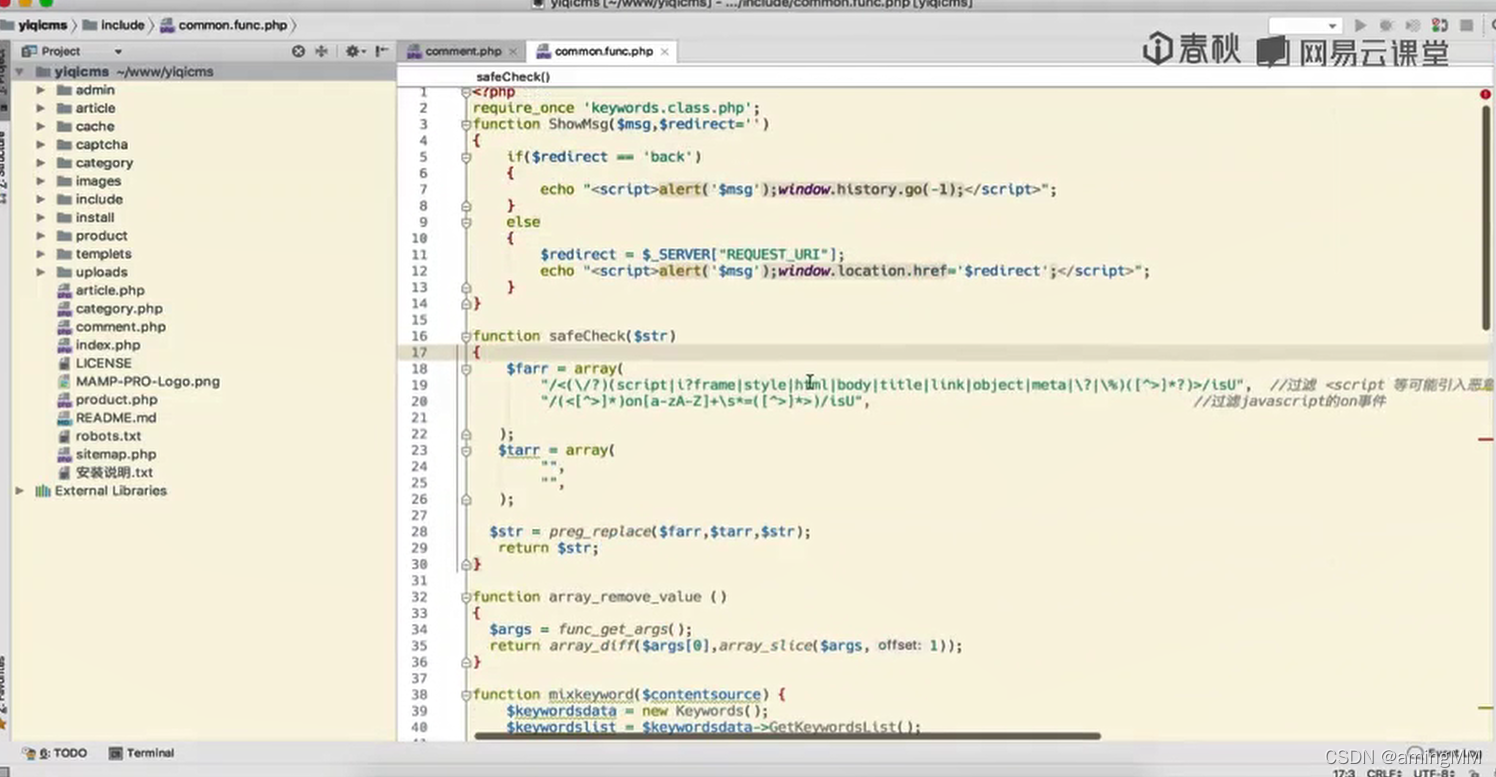1496x777 pixels.
Task: Click the README.md file icon
Action: 64,418
